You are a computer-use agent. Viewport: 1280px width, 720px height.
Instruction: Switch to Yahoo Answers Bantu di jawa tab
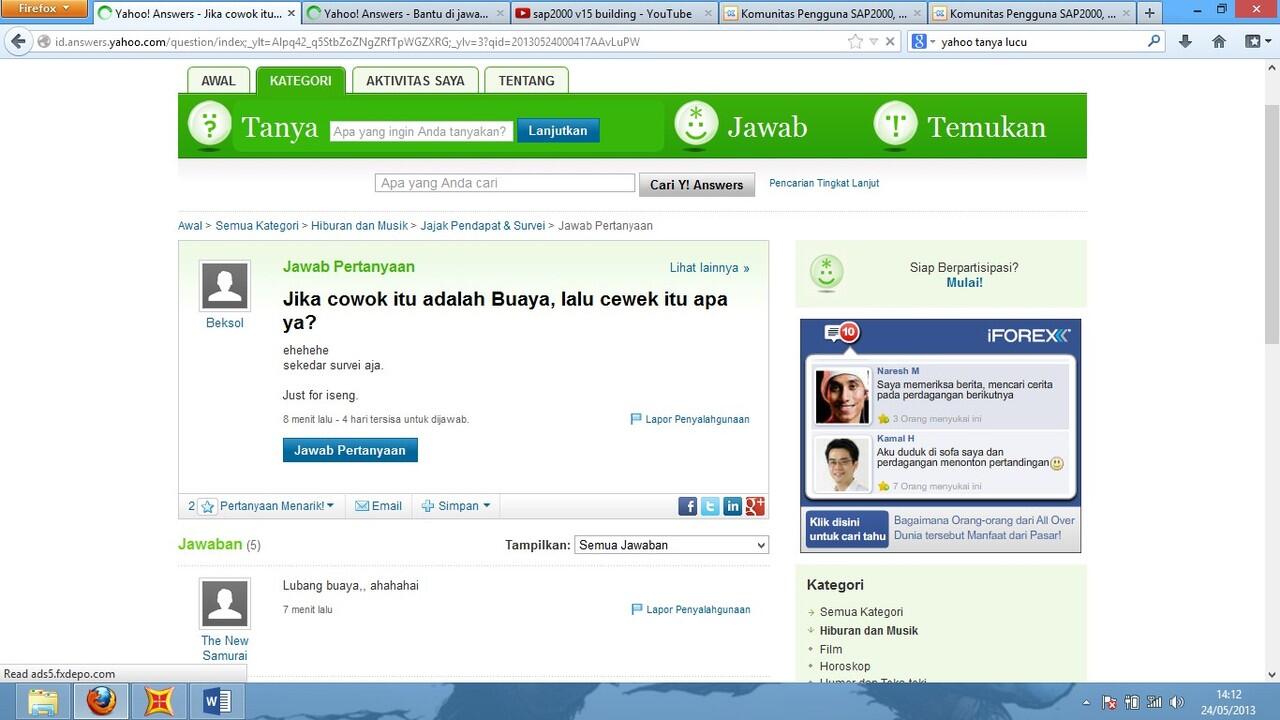(x=405, y=13)
